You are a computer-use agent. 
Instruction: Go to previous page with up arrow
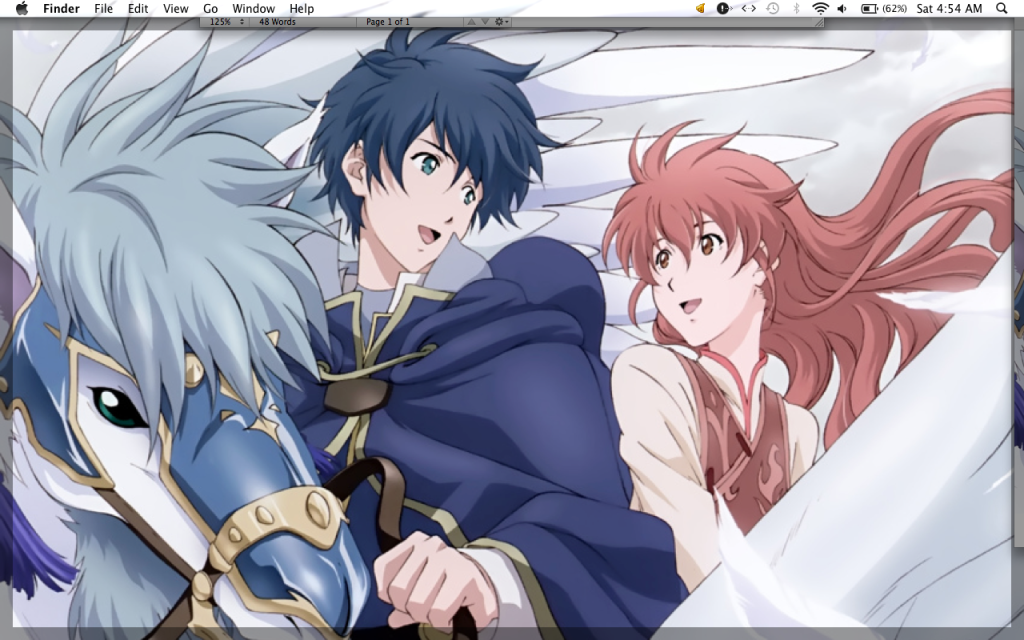tap(472, 21)
